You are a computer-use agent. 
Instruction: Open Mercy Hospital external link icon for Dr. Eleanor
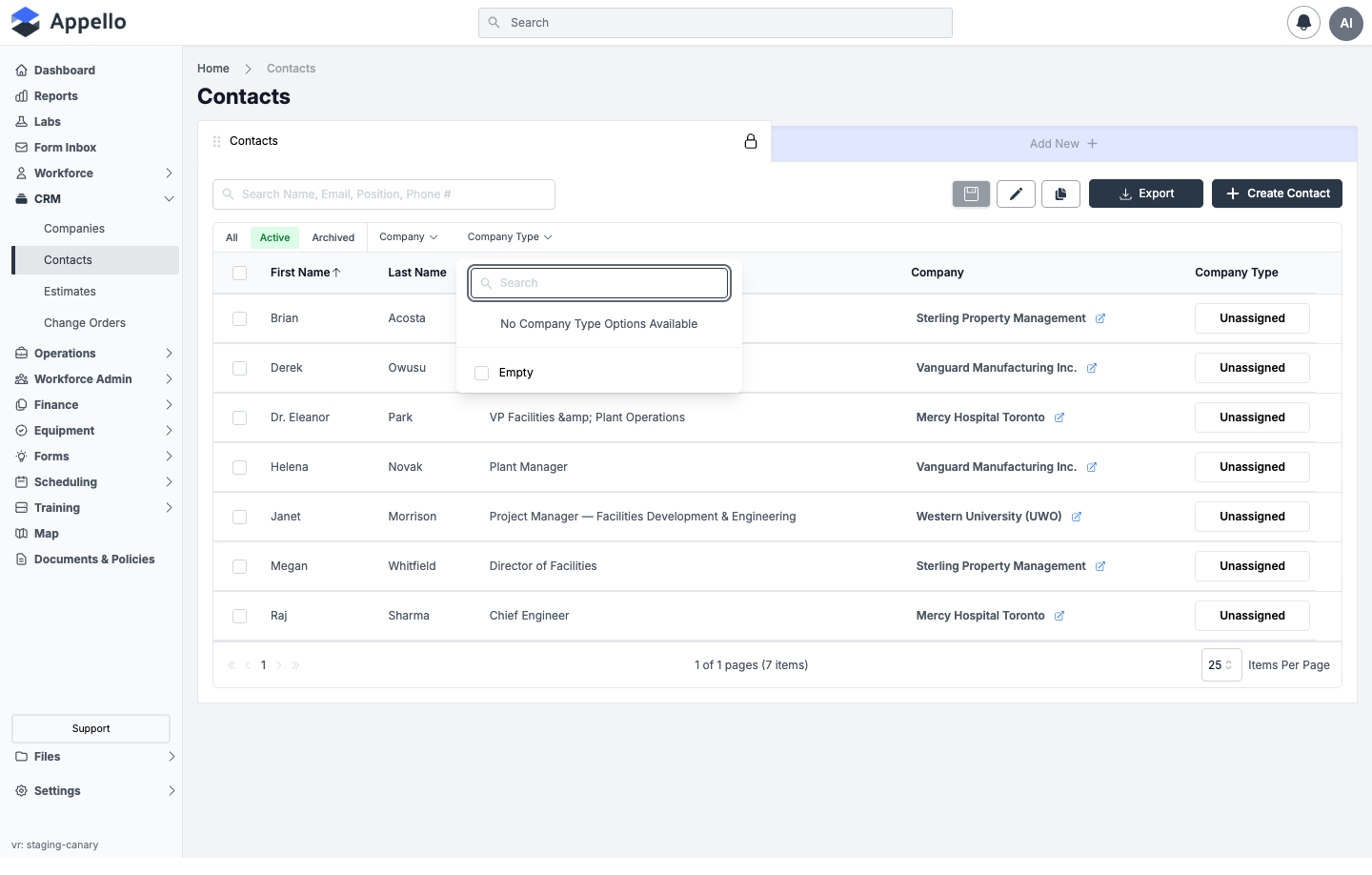tap(1059, 417)
